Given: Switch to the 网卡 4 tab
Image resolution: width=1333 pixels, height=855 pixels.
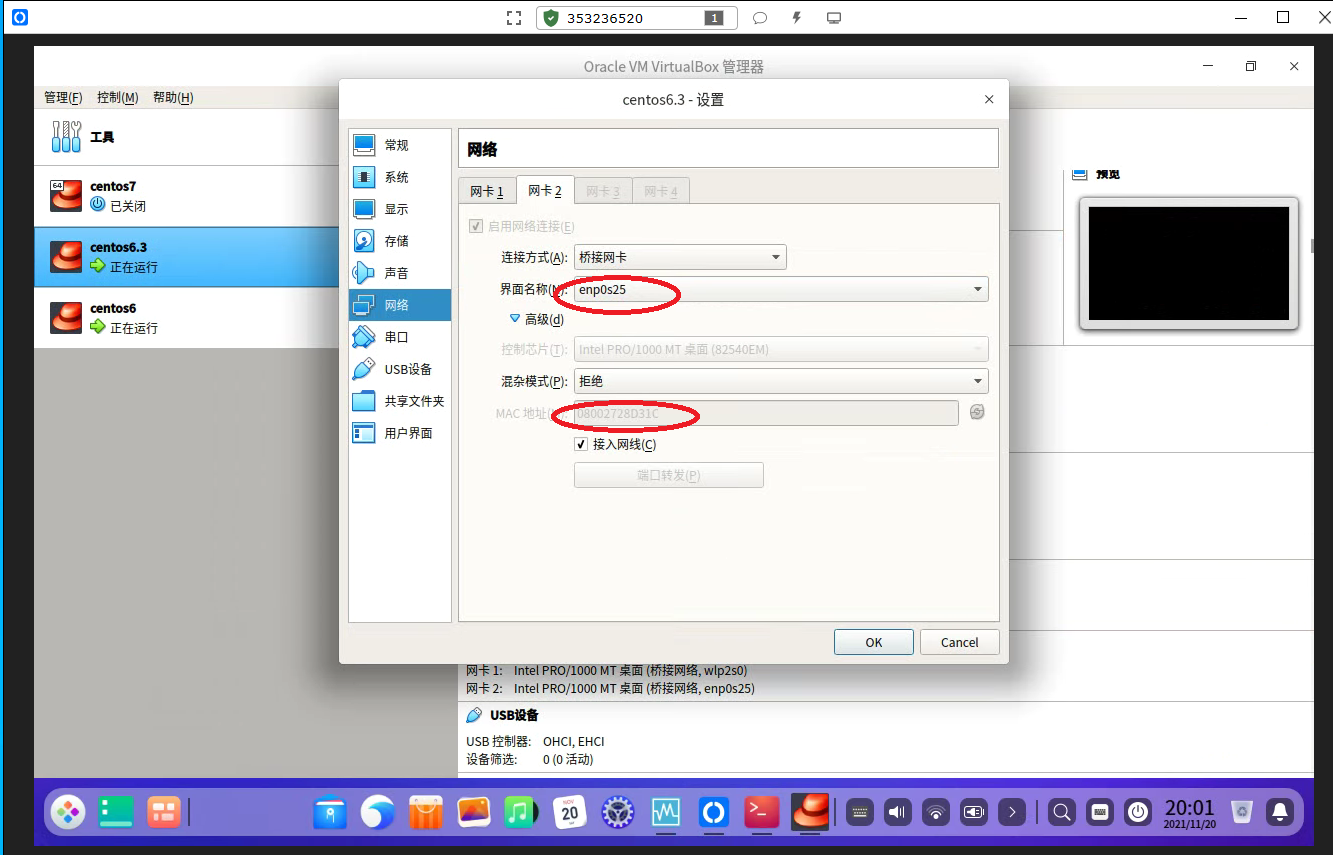Looking at the screenshot, I should tap(661, 191).
